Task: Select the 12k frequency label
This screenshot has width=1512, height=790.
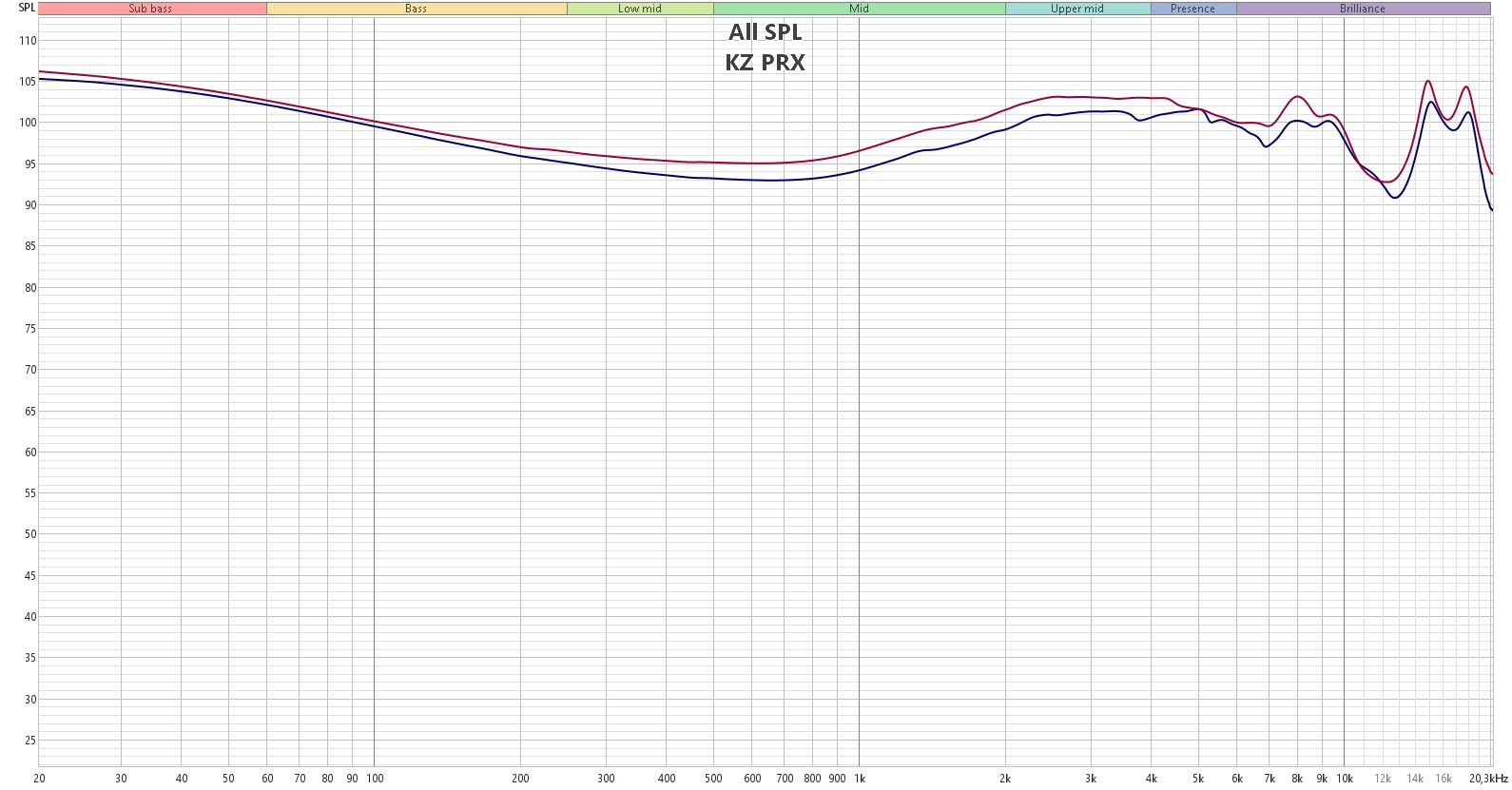Action: [x=1383, y=779]
